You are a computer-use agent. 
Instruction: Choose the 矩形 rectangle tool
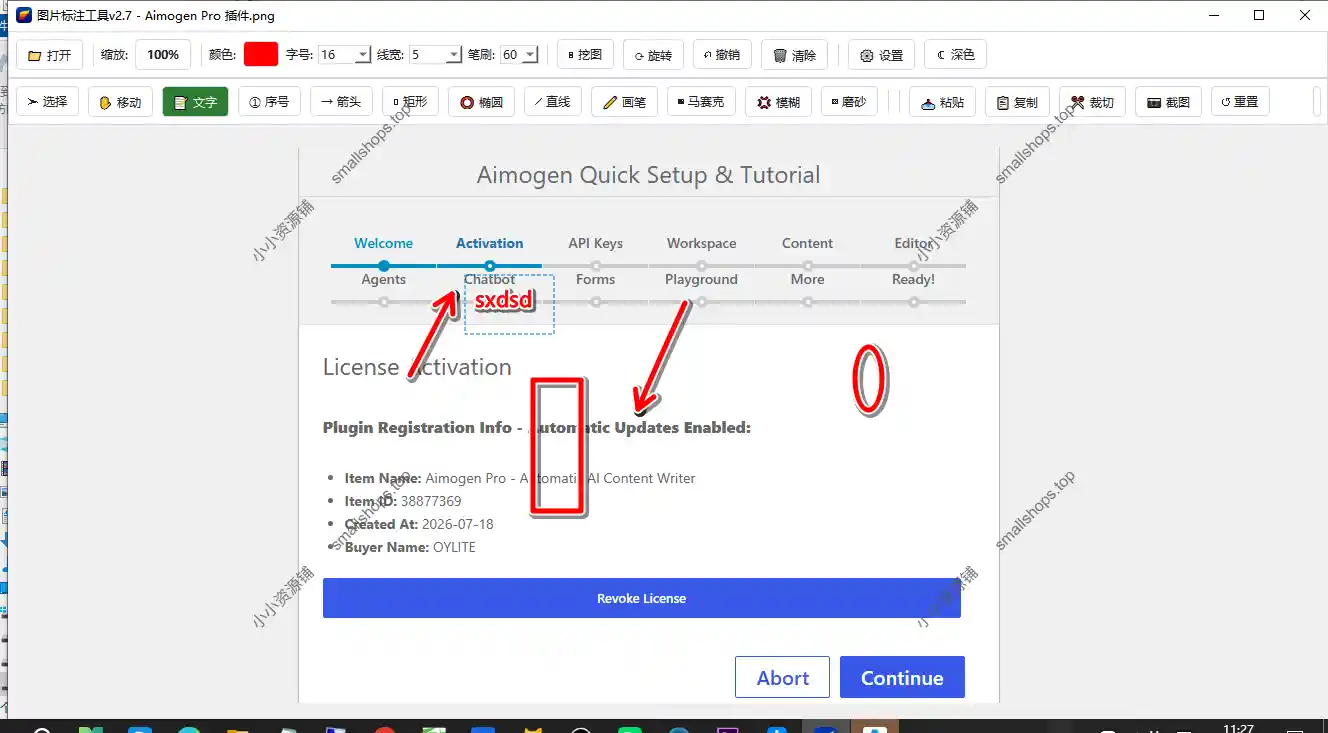(x=410, y=102)
